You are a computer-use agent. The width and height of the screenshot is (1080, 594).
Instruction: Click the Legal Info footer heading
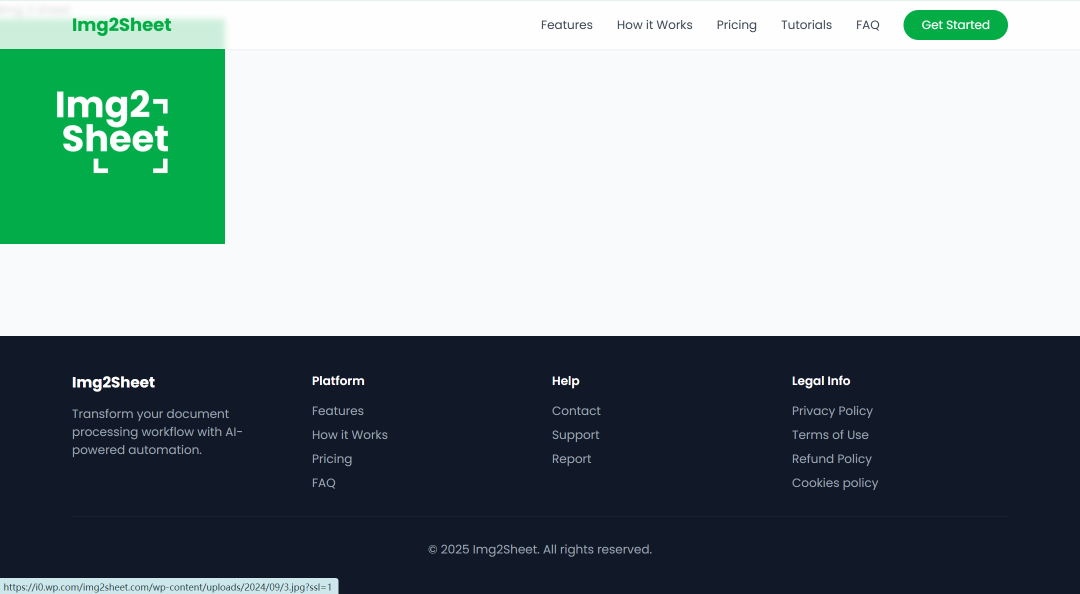tap(820, 381)
